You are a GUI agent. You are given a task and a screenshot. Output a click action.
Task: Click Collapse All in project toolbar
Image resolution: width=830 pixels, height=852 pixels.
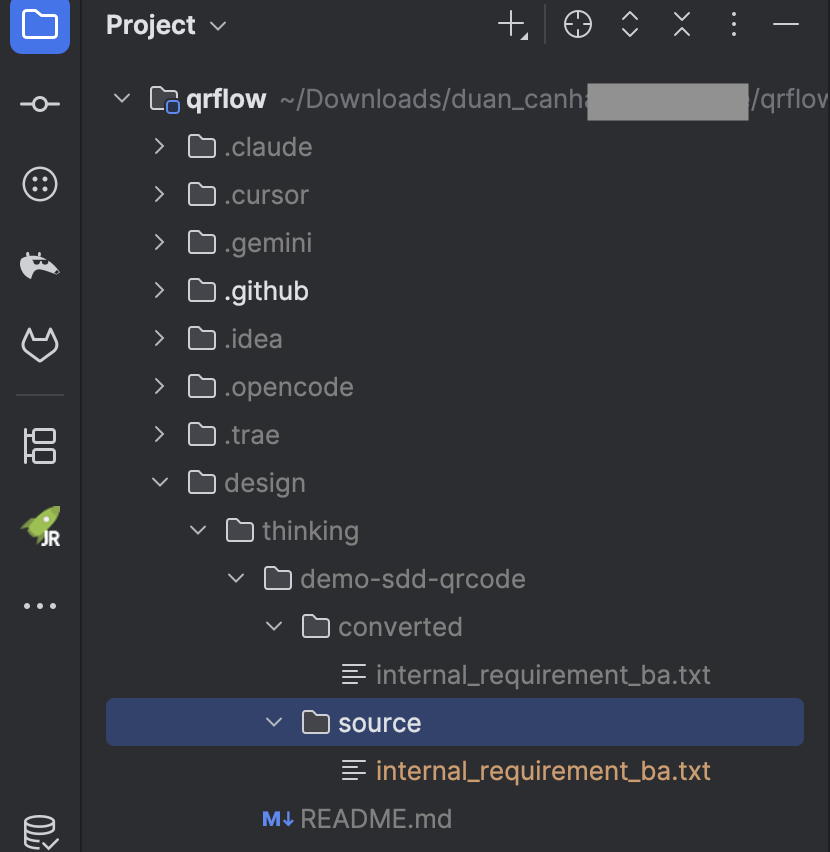(682, 25)
